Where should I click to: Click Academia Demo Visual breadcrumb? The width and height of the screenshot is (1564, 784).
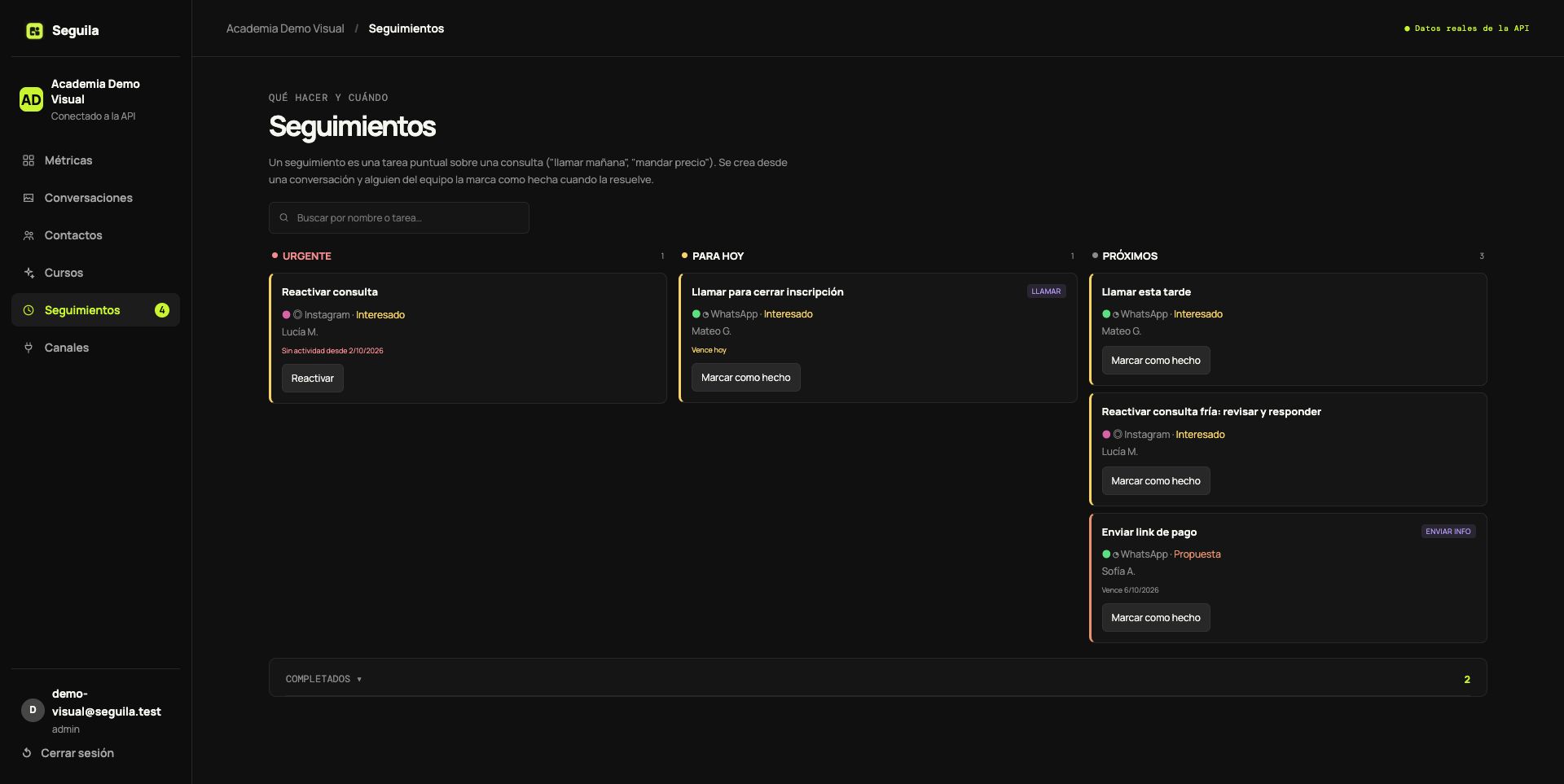pos(285,28)
